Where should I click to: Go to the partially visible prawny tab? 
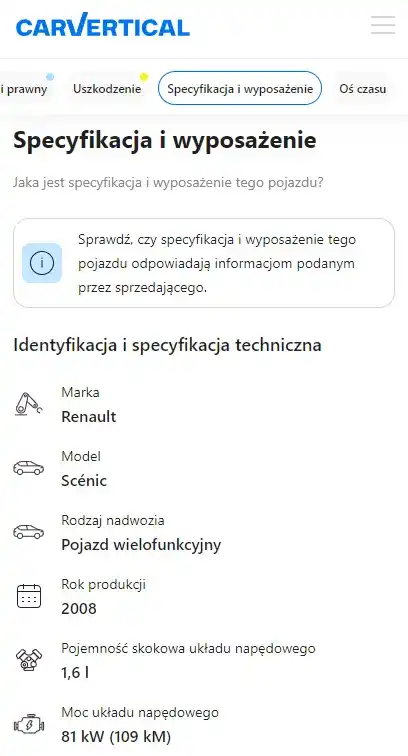click(x=25, y=89)
